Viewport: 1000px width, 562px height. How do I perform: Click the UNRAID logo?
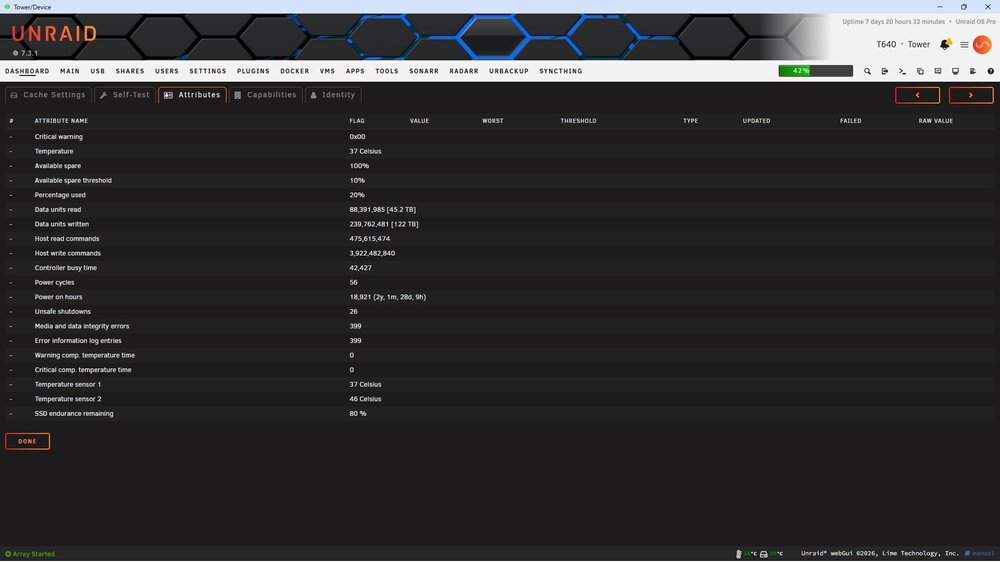point(54,34)
